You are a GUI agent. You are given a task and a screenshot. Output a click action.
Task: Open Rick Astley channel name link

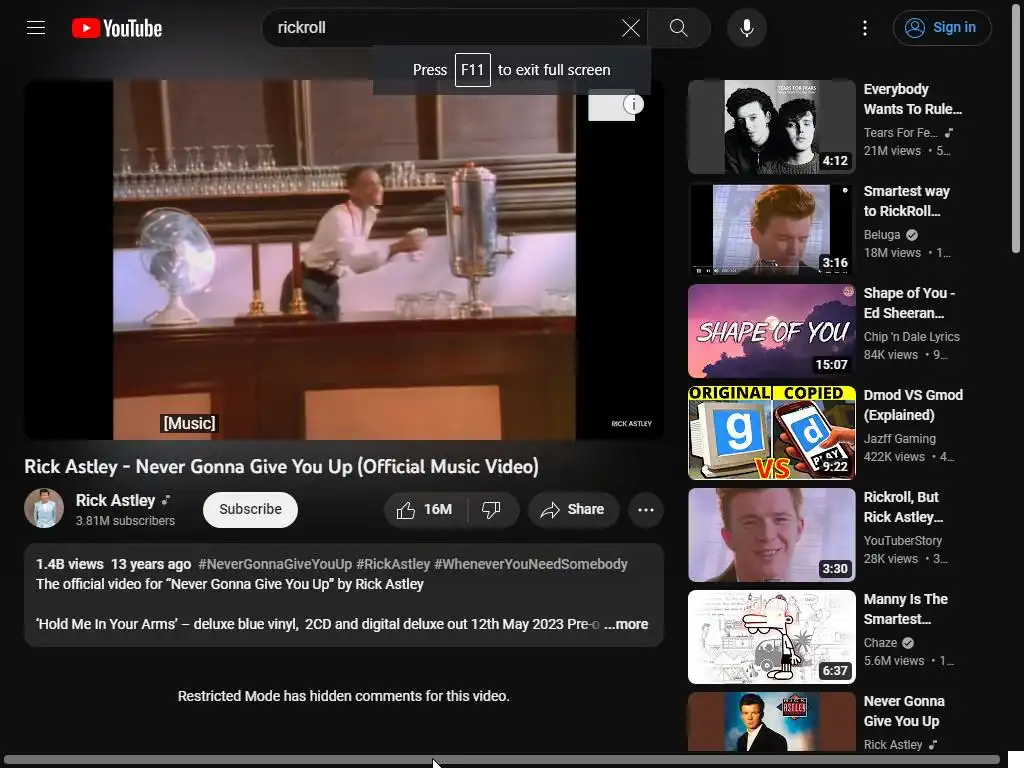tap(116, 500)
